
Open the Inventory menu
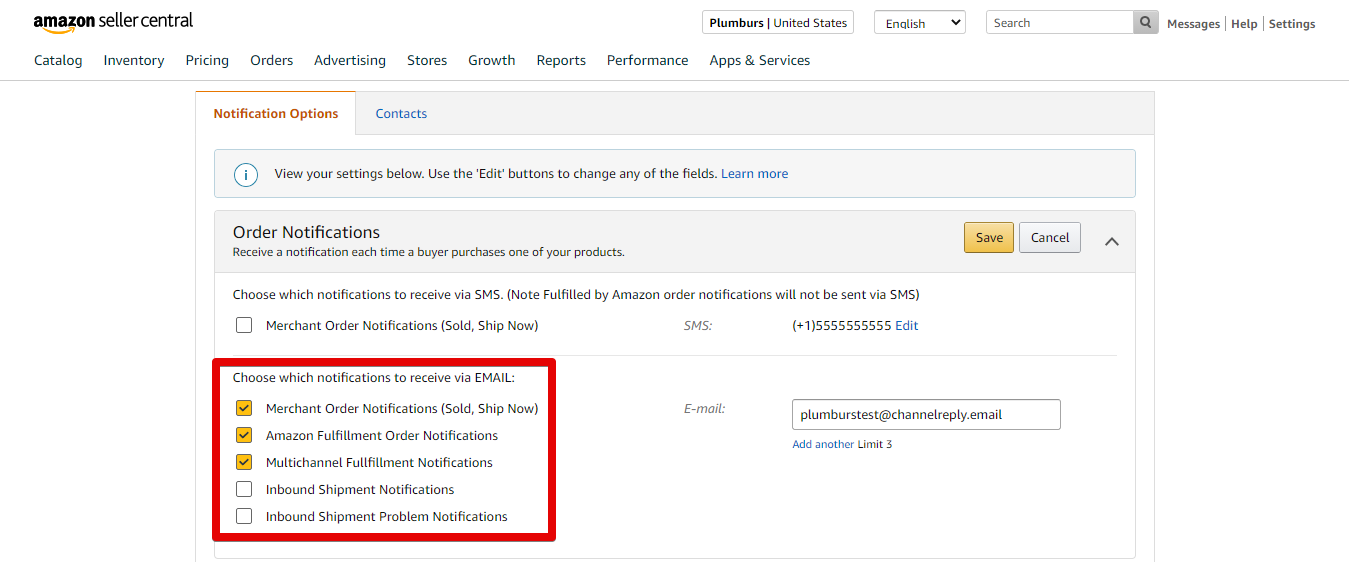pos(134,60)
